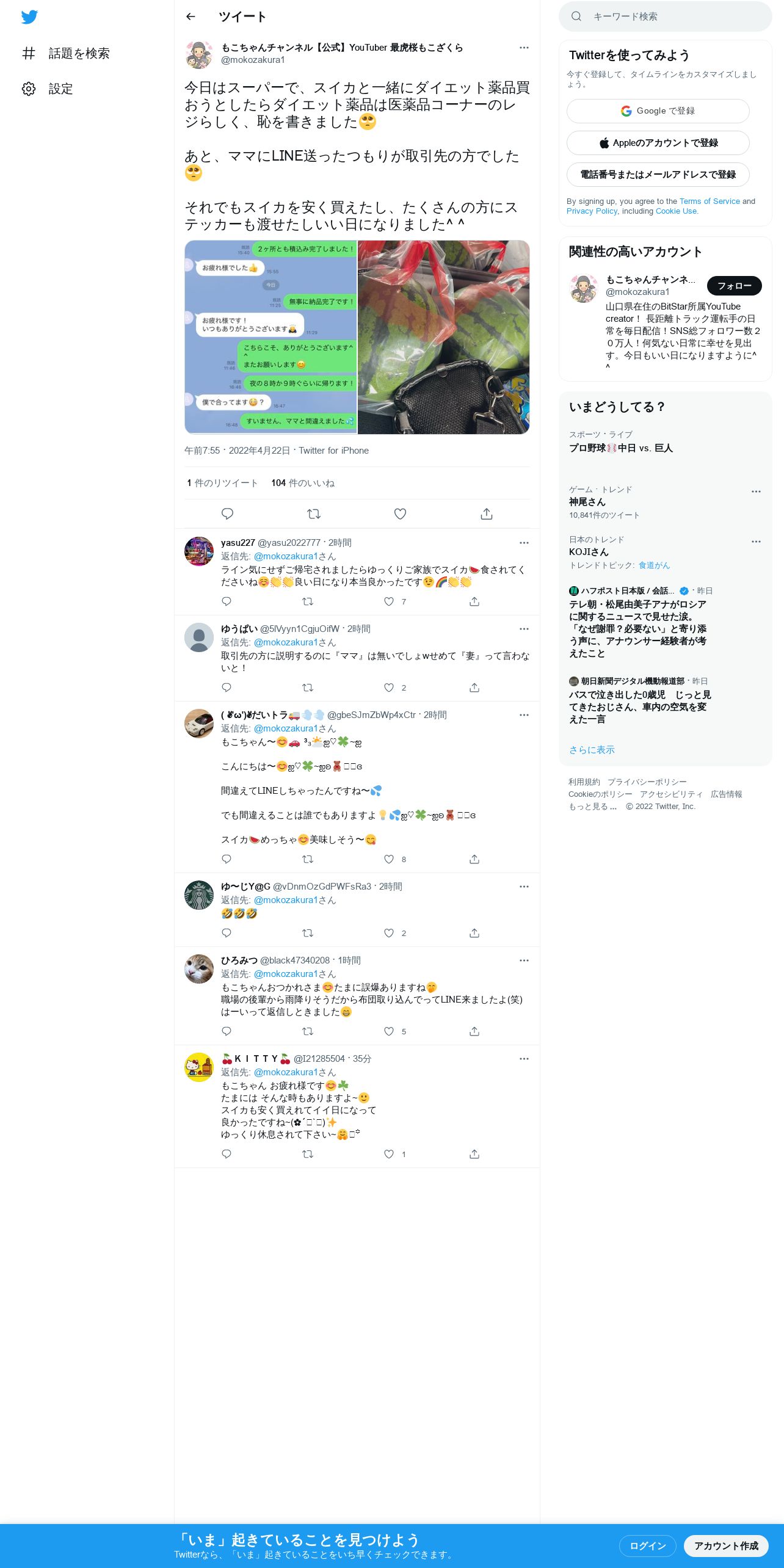Viewport: 784px width, 1568px height.
Task: Go back with the arrow icon
Action: [x=191, y=16]
